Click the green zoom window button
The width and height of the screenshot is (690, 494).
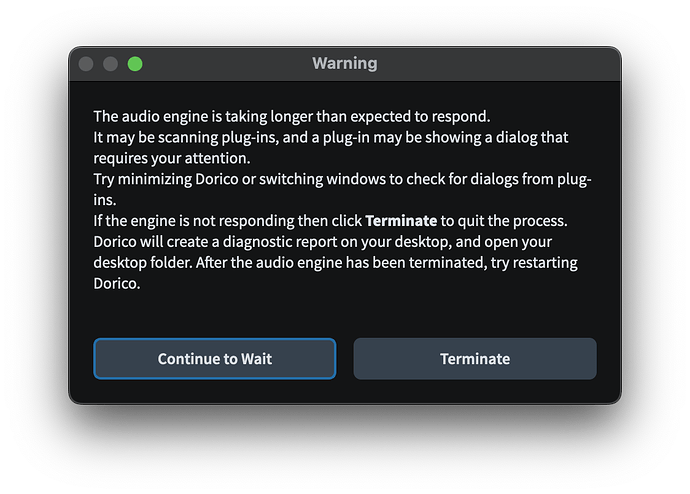(135, 64)
